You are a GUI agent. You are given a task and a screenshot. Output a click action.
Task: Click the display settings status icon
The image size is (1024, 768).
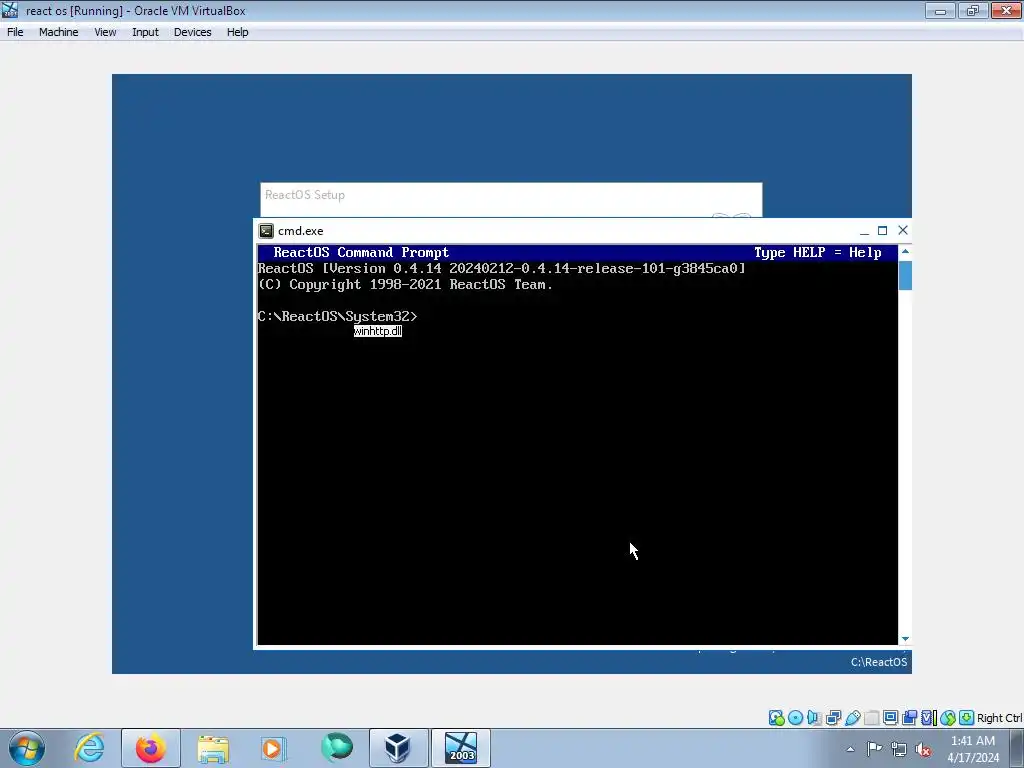890,718
